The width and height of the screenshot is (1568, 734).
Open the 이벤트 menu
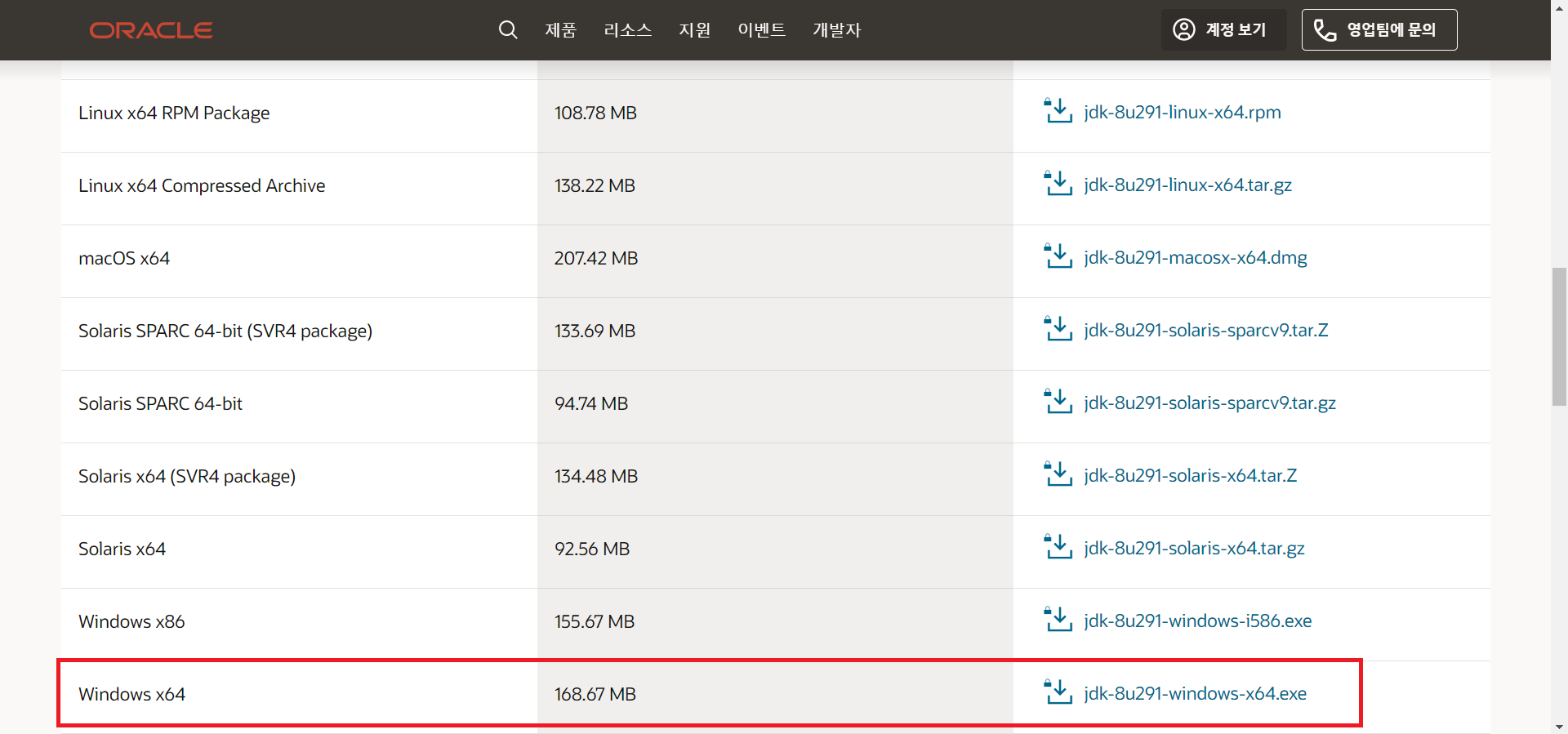(x=762, y=30)
